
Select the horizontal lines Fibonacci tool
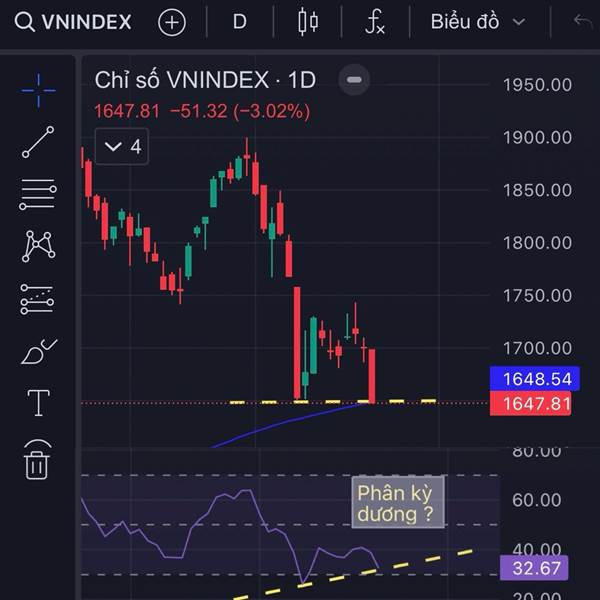[38, 194]
